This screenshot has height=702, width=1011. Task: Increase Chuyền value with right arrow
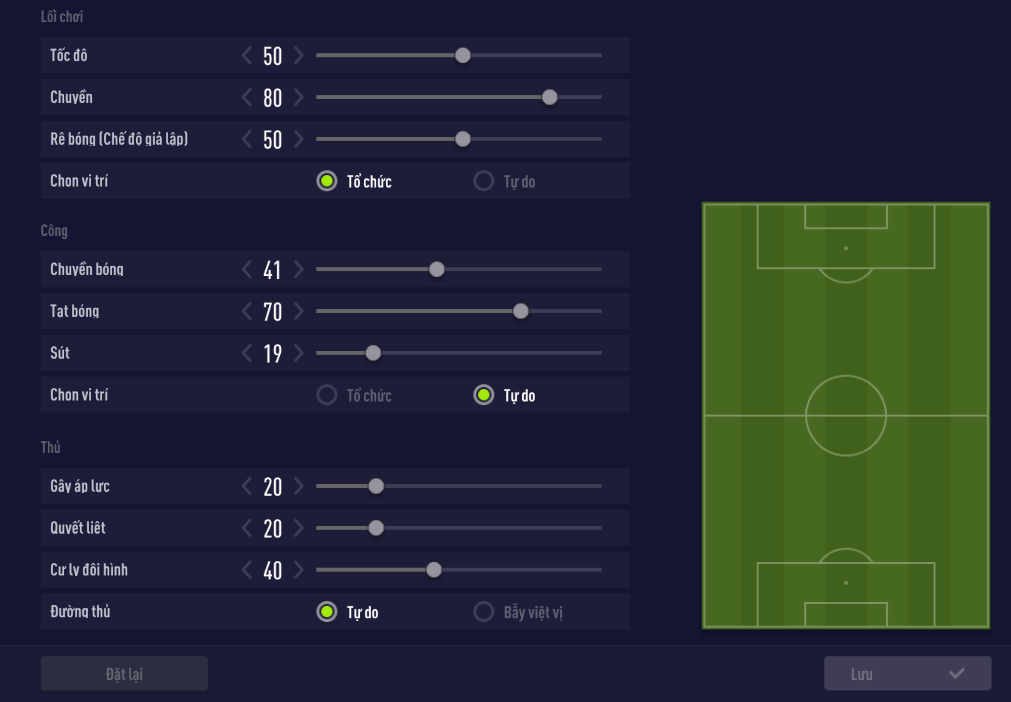(x=298, y=98)
